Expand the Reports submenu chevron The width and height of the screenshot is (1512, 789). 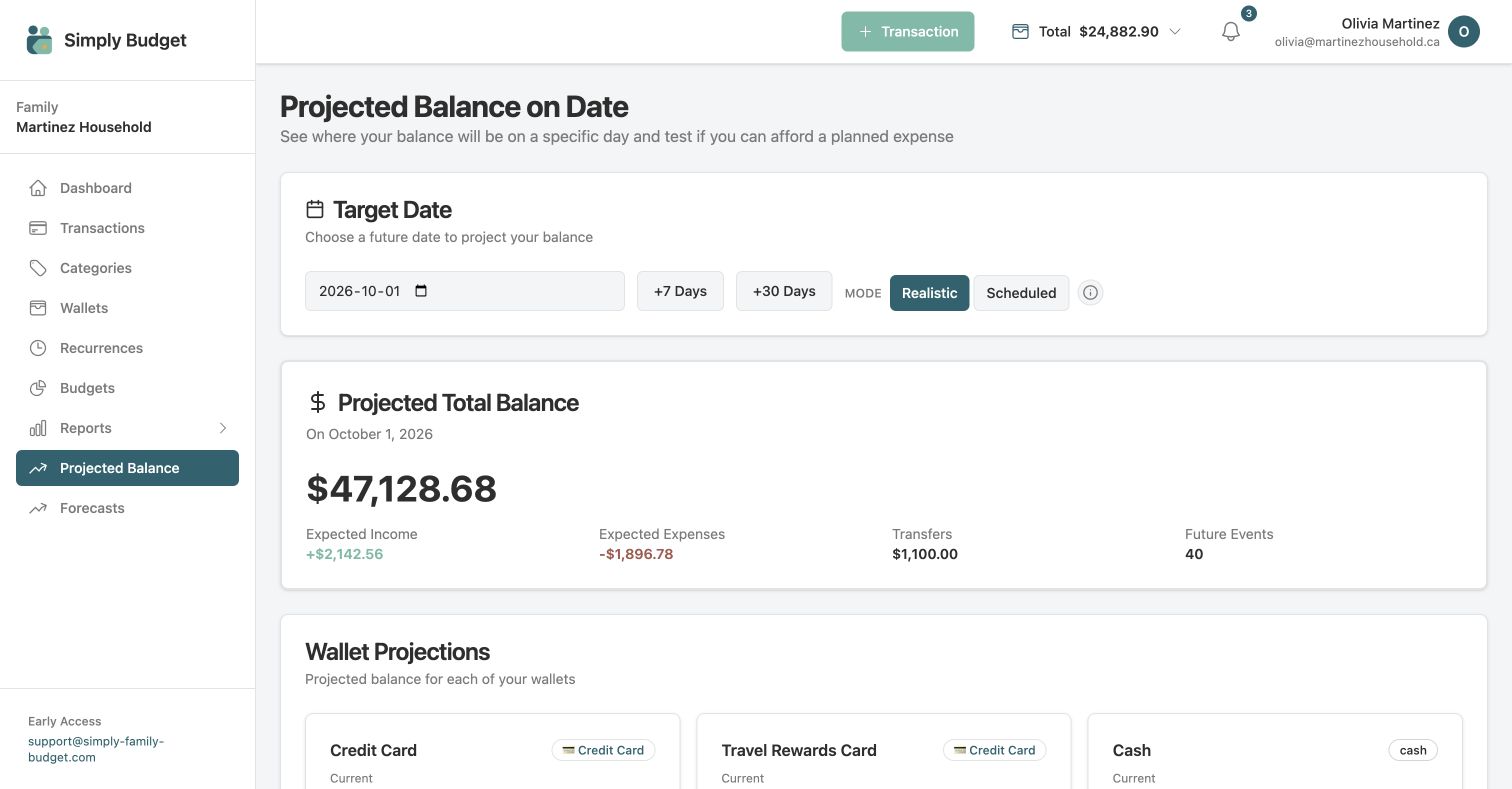(223, 428)
